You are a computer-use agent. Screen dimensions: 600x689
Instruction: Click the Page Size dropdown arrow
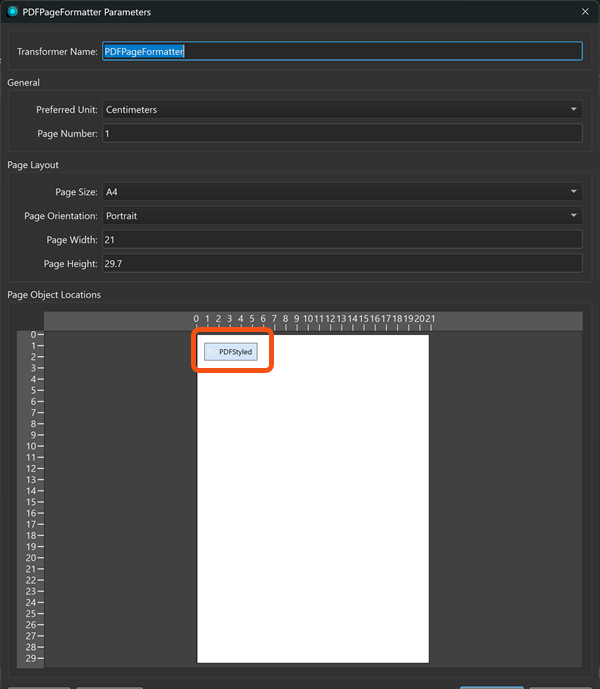tap(574, 192)
